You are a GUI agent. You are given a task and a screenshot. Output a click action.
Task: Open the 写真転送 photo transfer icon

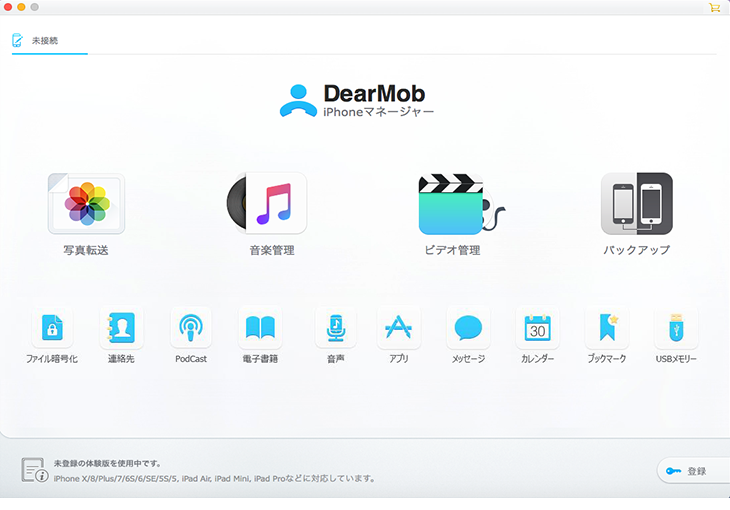coord(87,204)
